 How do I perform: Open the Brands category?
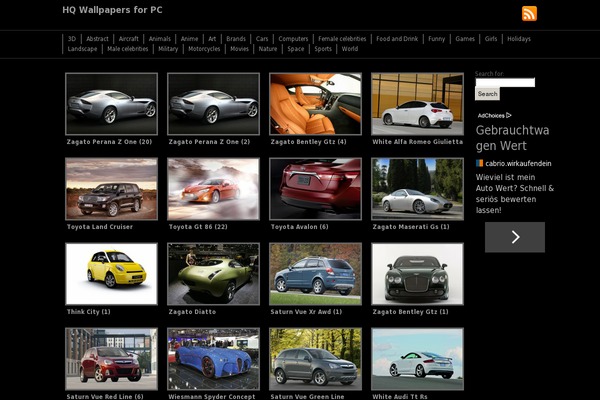pos(236,39)
